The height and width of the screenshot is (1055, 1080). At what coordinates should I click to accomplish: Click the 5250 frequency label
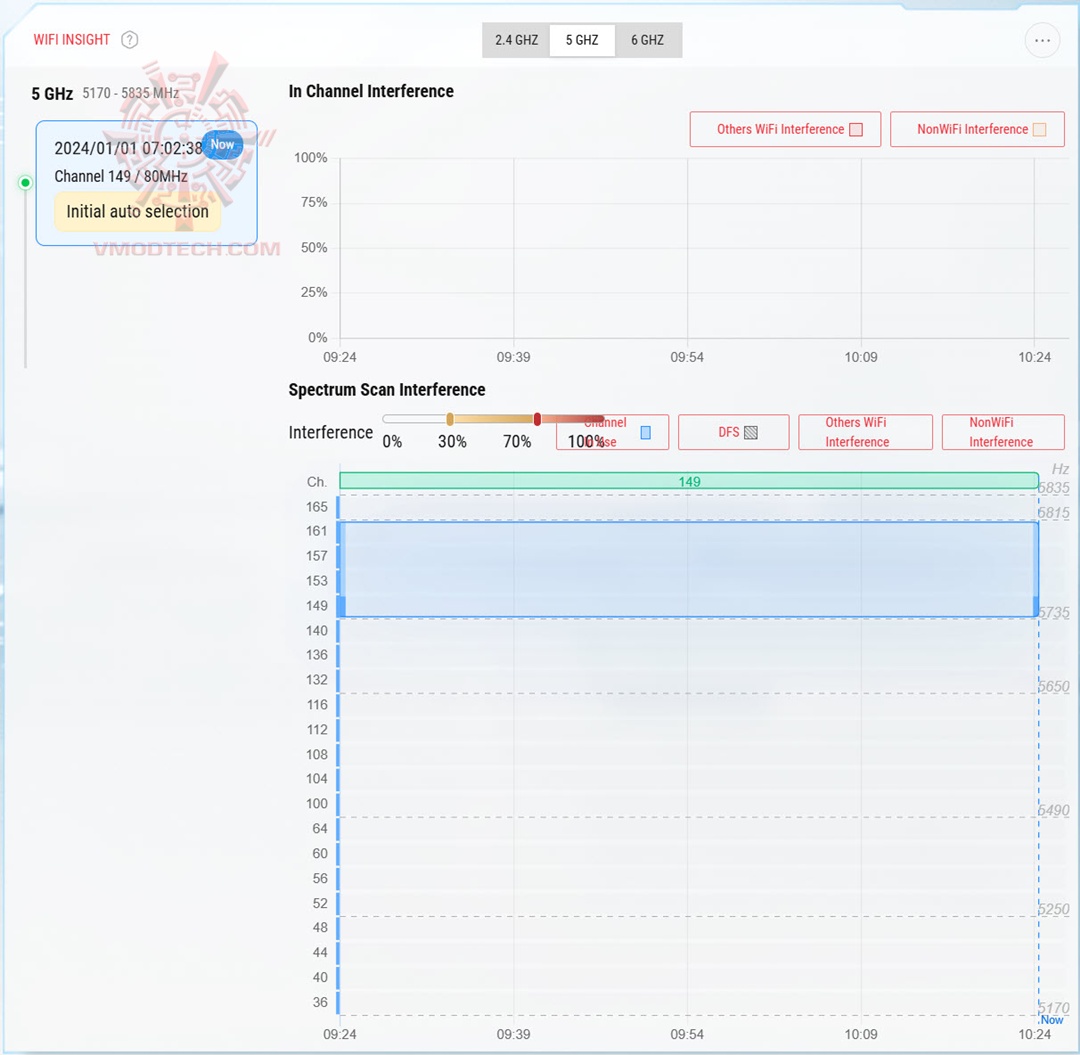pyautogui.click(x=1054, y=909)
